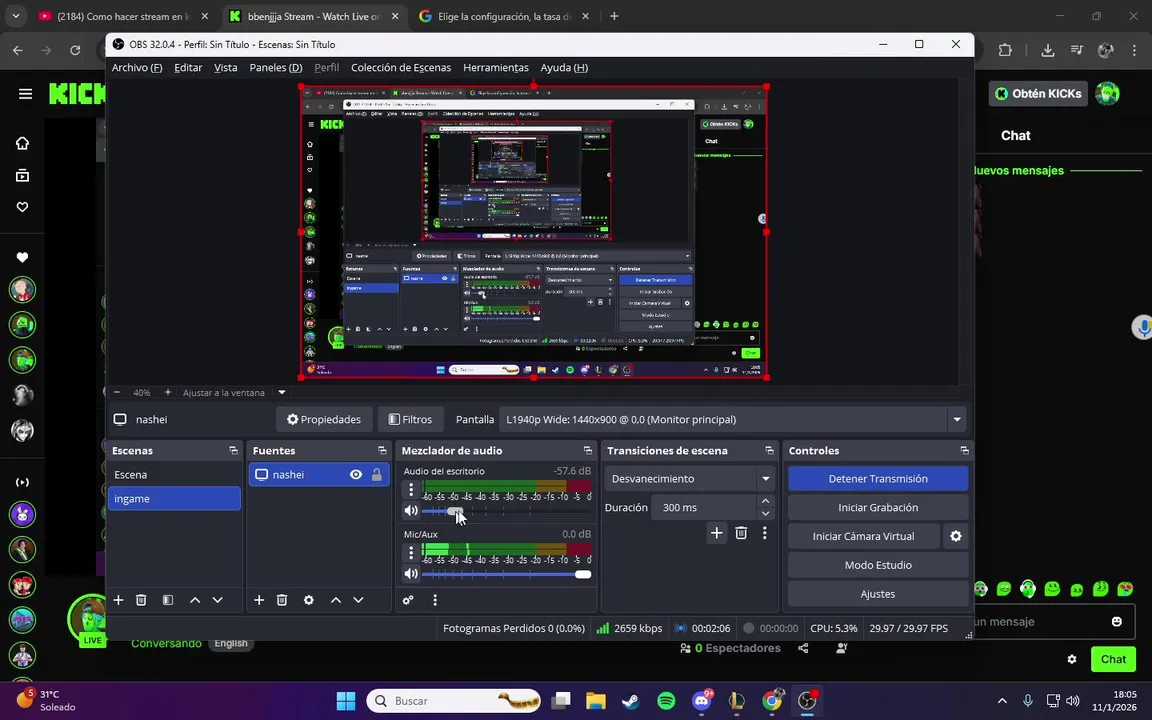Image resolution: width=1152 pixels, height=720 pixels.
Task: Show hidden system tray icons
Action: pos(1002,701)
